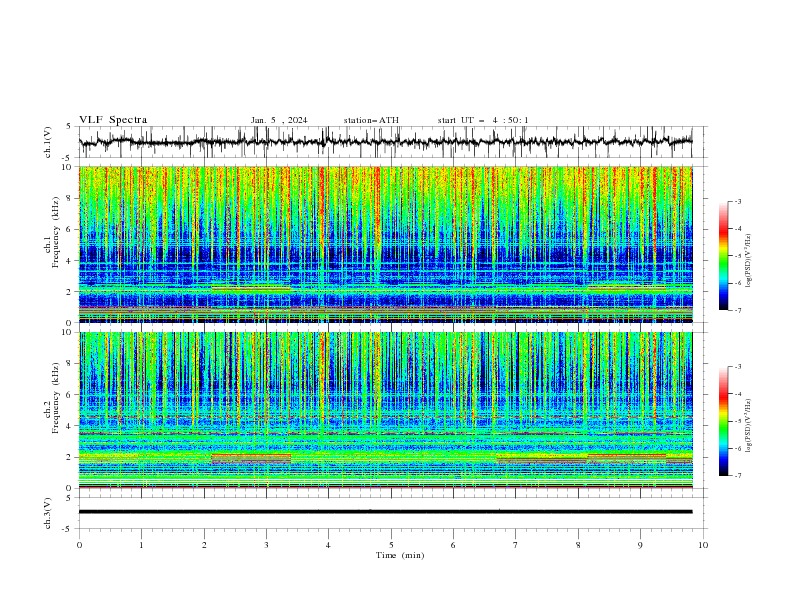792x612 pixels.
Task: Click tick label 8 on the Time axis
Action: [x=578, y=545]
